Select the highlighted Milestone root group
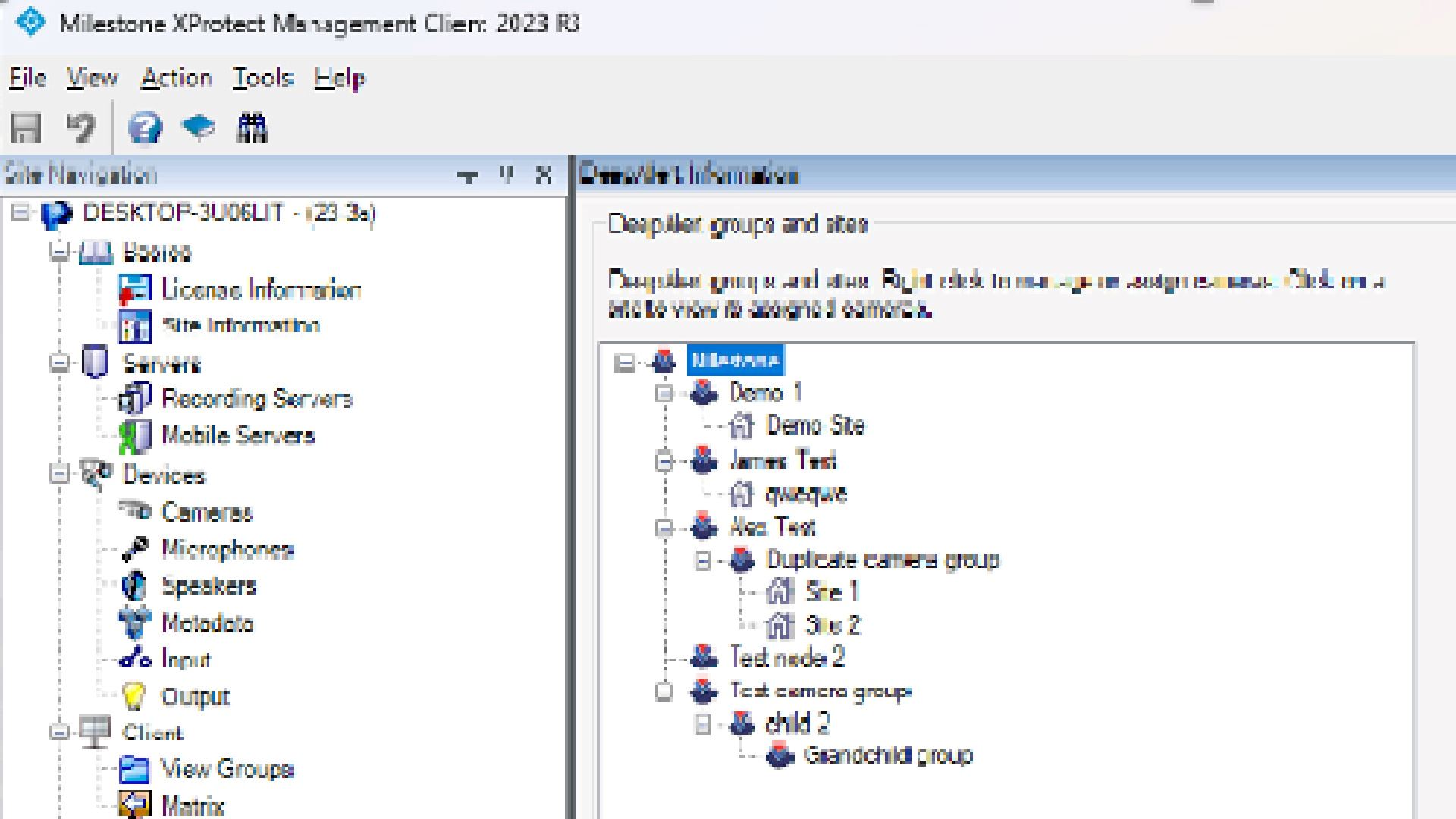1456x819 pixels. point(736,360)
